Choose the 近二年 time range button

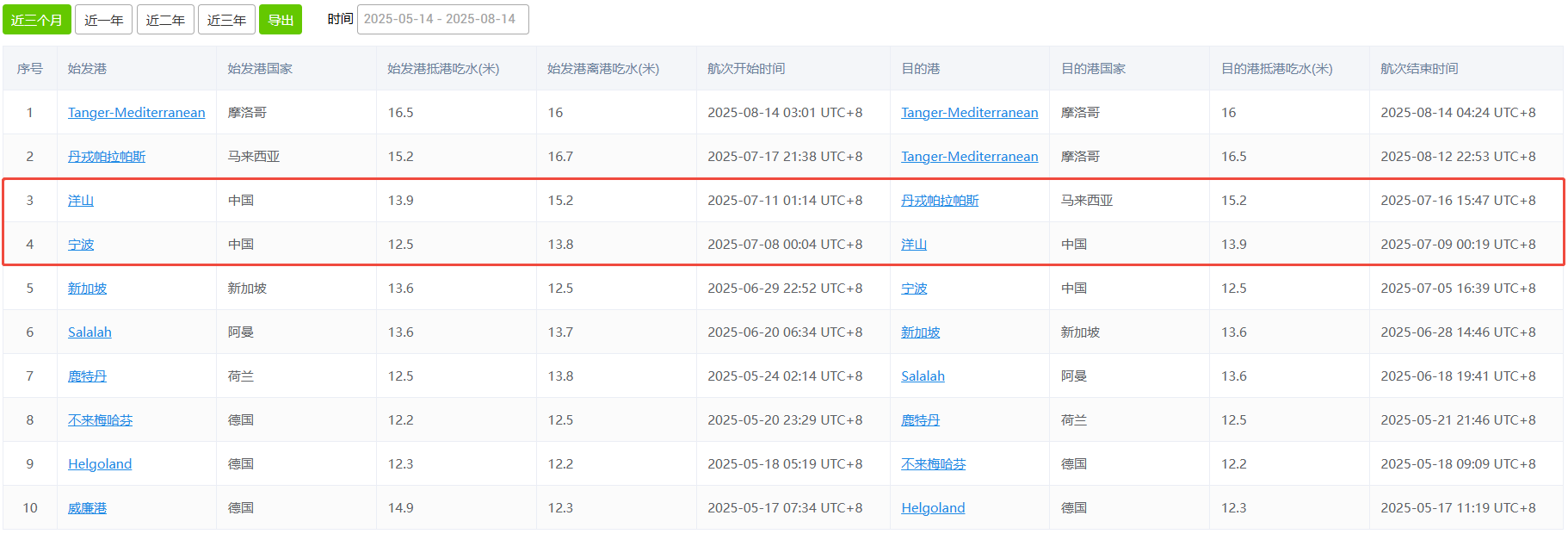point(165,20)
